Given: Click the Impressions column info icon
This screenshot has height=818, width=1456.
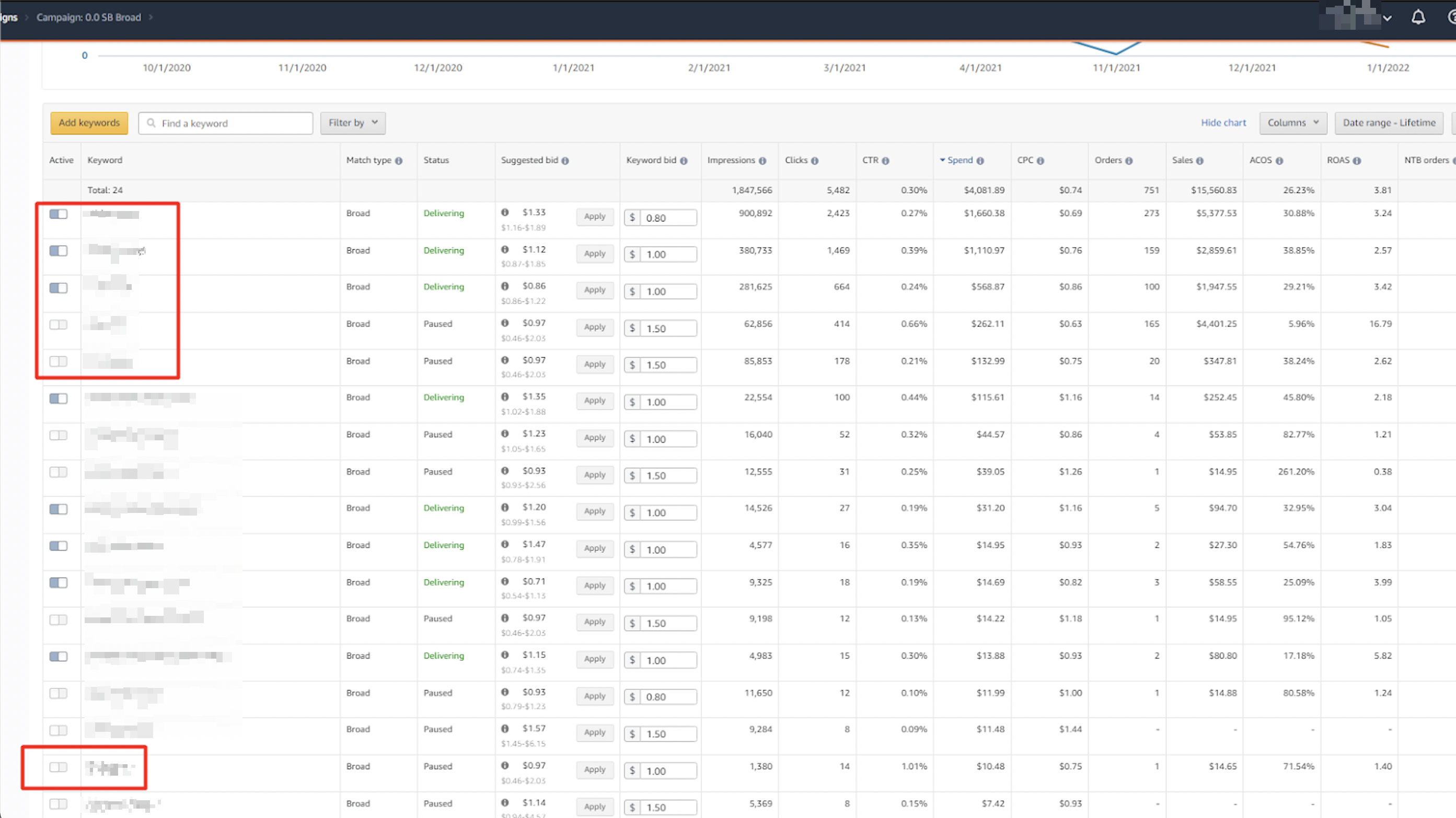Looking at the screenshot, I should click(763, 160).
